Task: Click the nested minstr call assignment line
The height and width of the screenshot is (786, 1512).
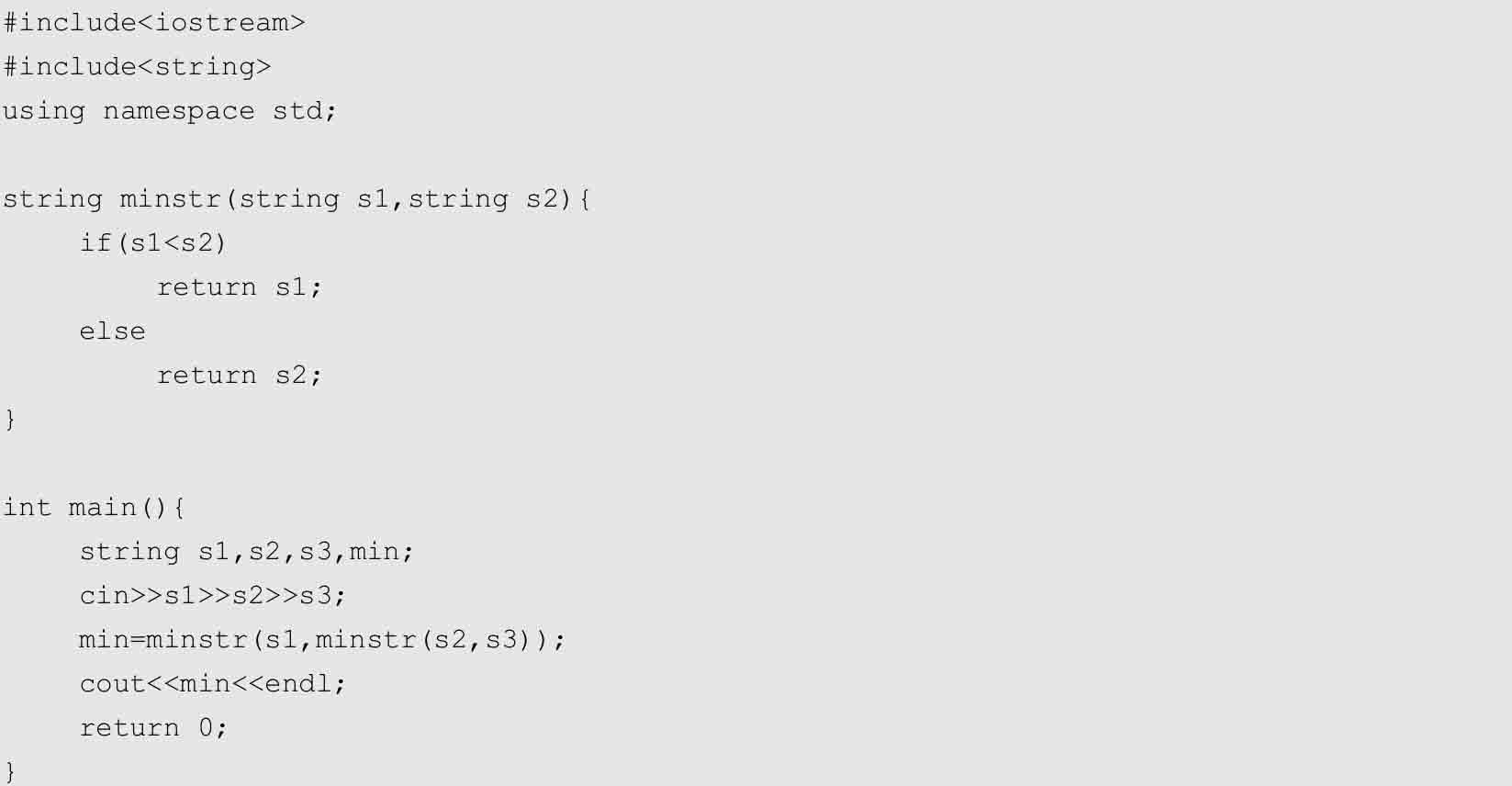Action: click(321, 640)
